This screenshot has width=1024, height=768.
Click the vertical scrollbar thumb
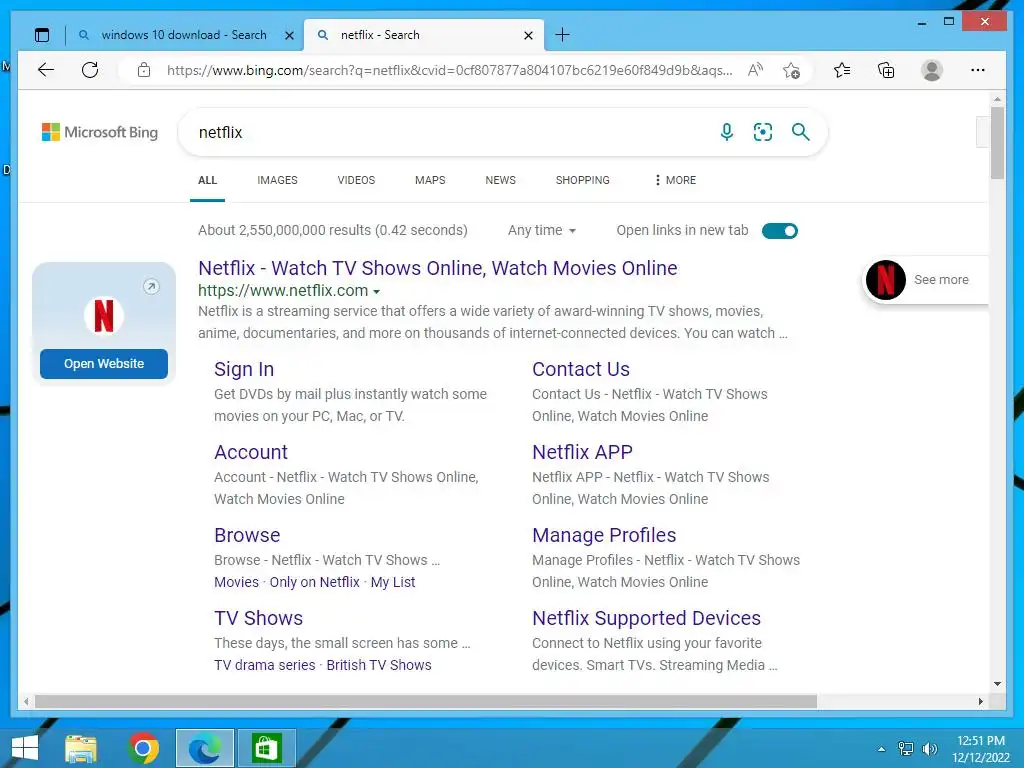997,142
